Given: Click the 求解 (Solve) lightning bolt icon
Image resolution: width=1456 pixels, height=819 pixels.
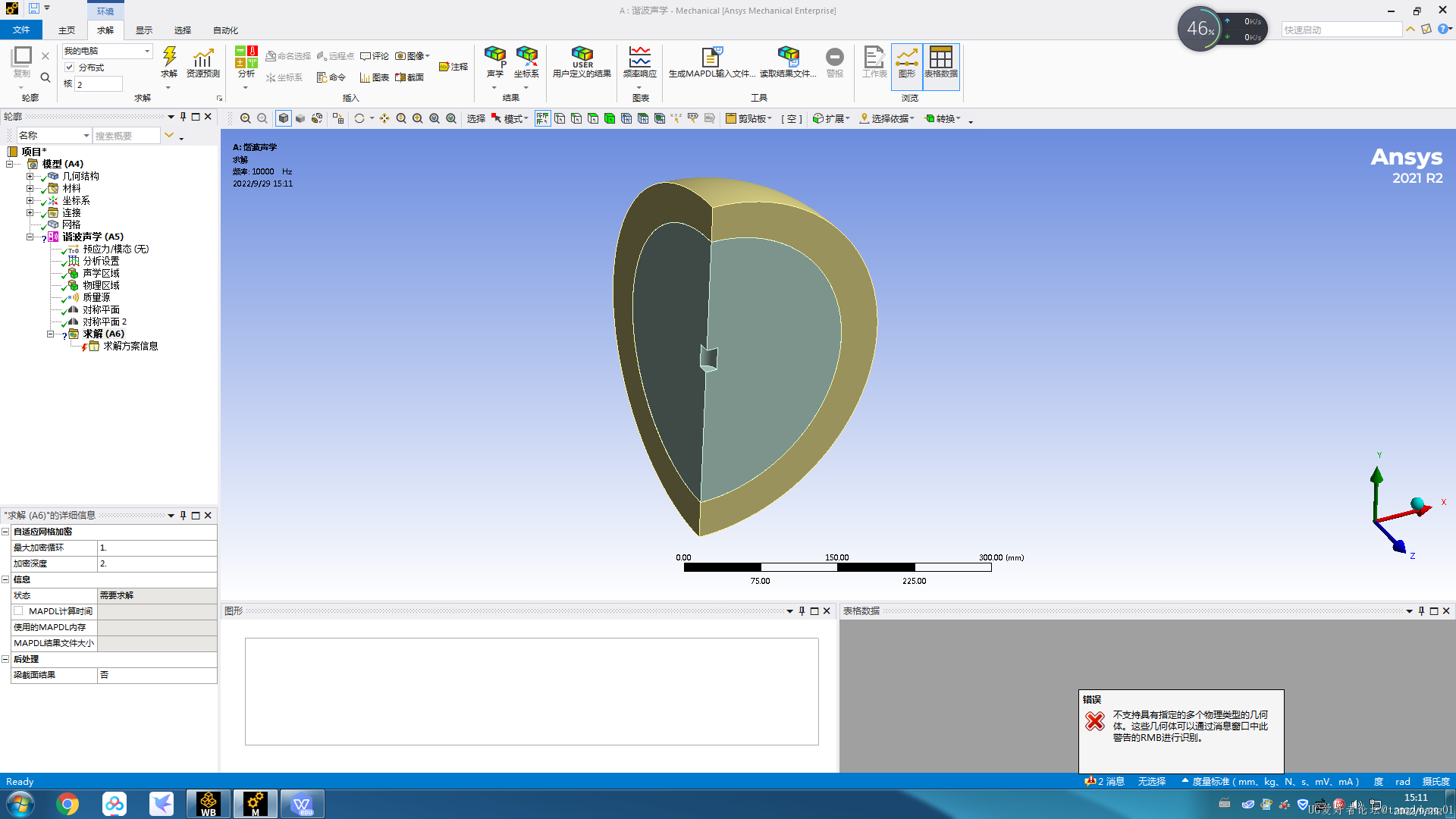Looking at the screenshot, I should click(x=169, y=62).
